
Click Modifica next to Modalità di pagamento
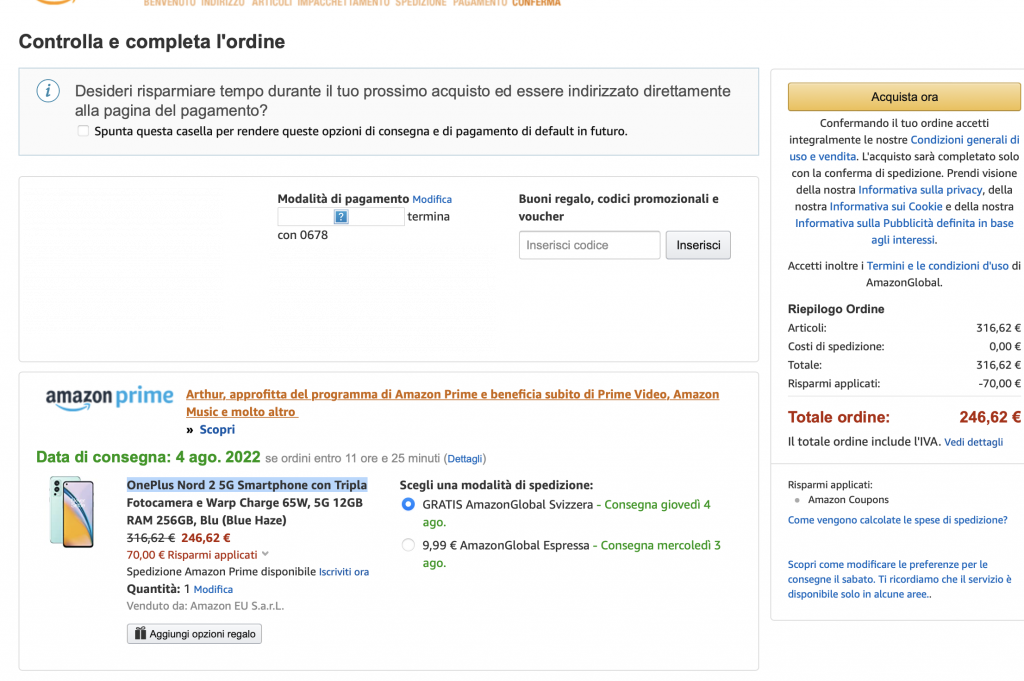pos(432,200)
